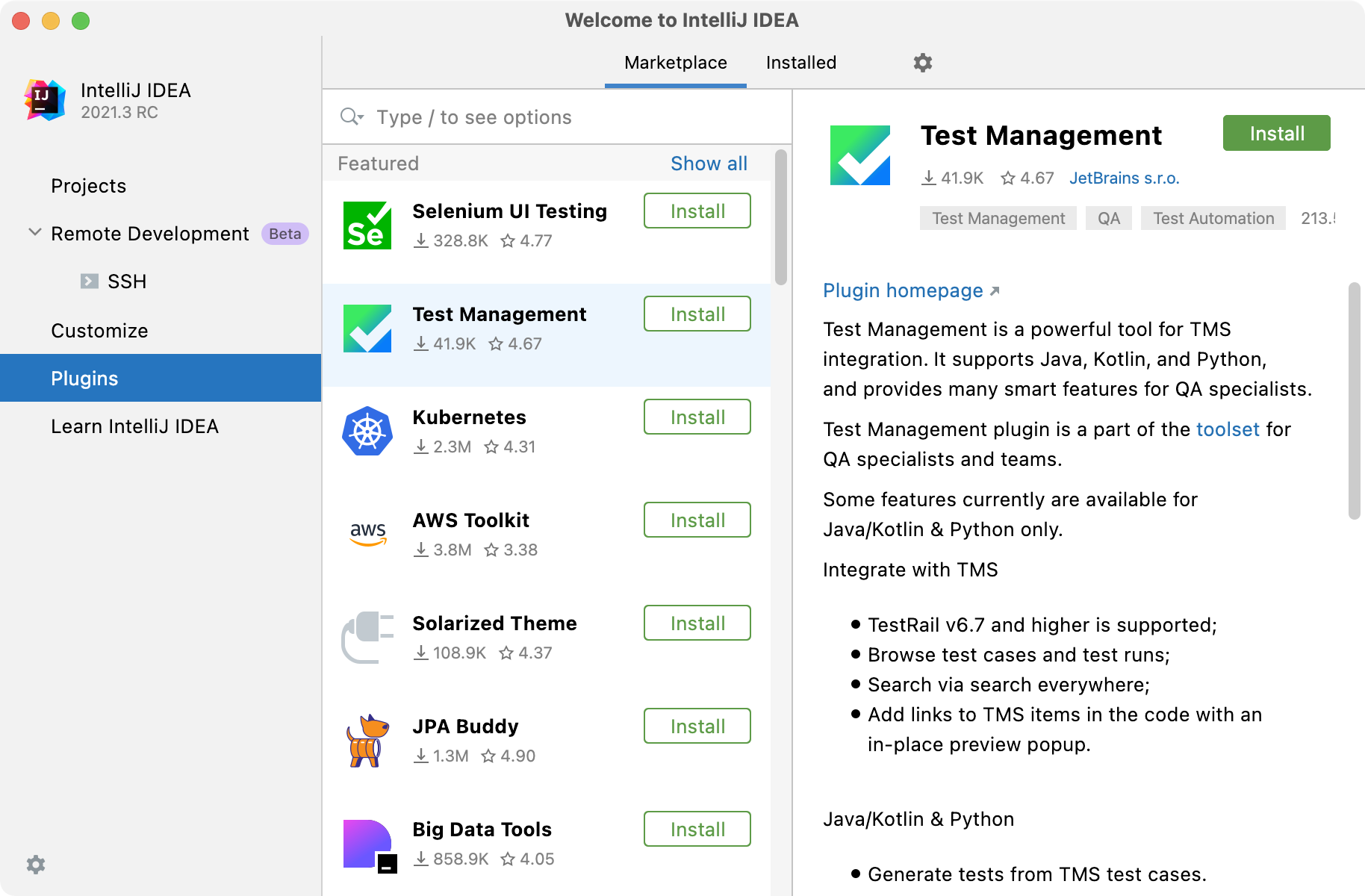The width and height of the screenshot is (1365, 896).
Task: Open the bottom-left options gear
Action: coord(36,865)
